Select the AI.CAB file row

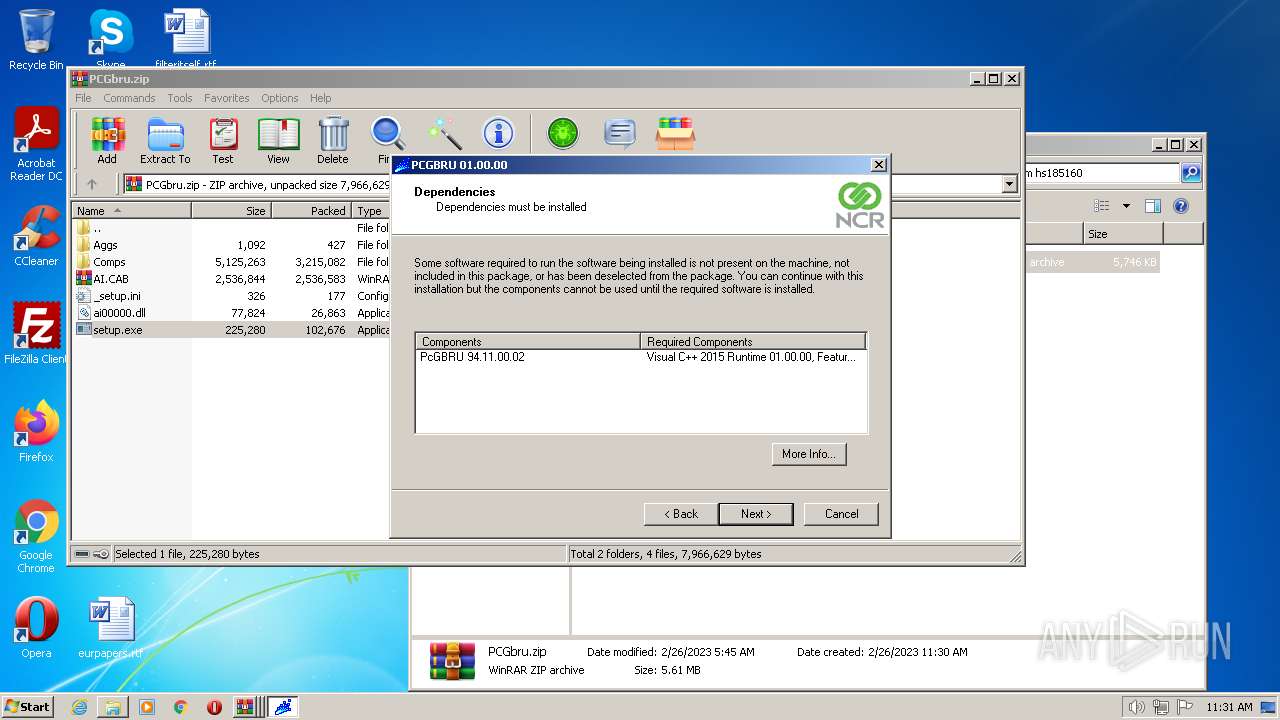tap(231, 279)
